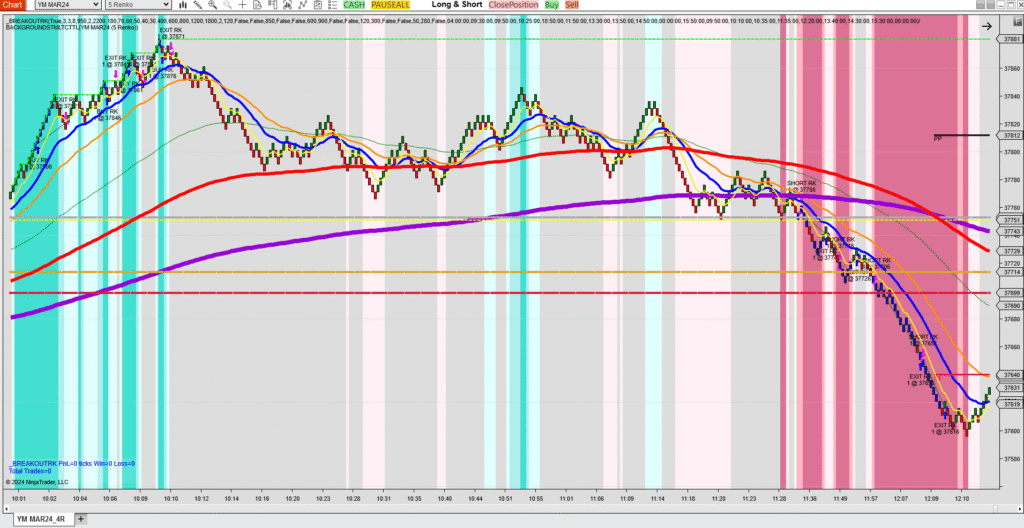Toggle the PAUSEALL button
This screenshot has height=528, width=1024.
[x=391, y=5]
